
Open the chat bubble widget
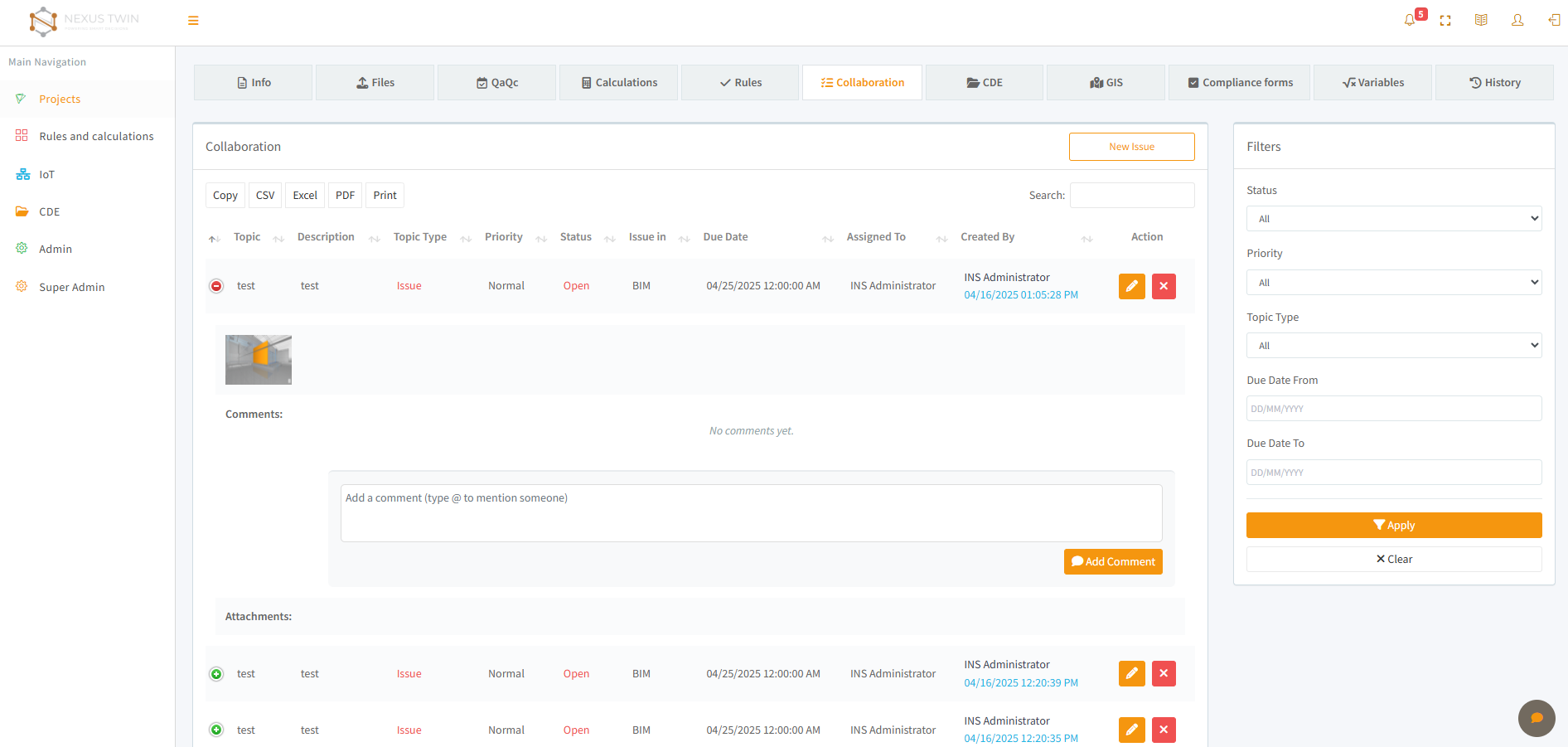1537,718
